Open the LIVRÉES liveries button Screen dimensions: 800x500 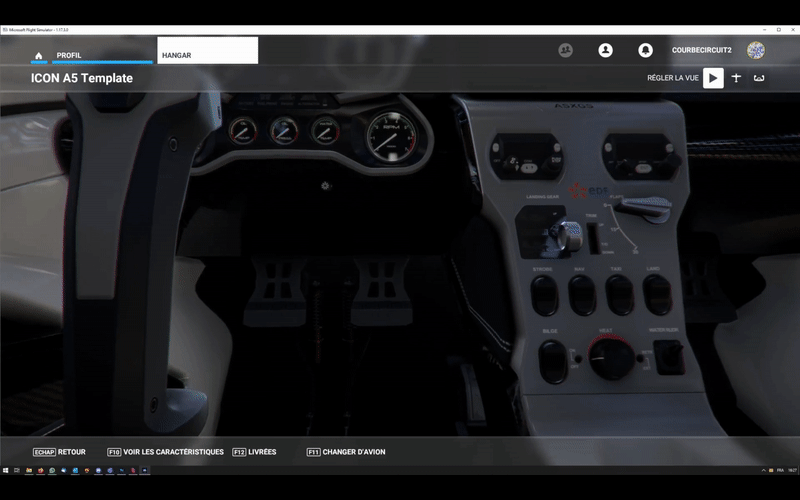254,452
